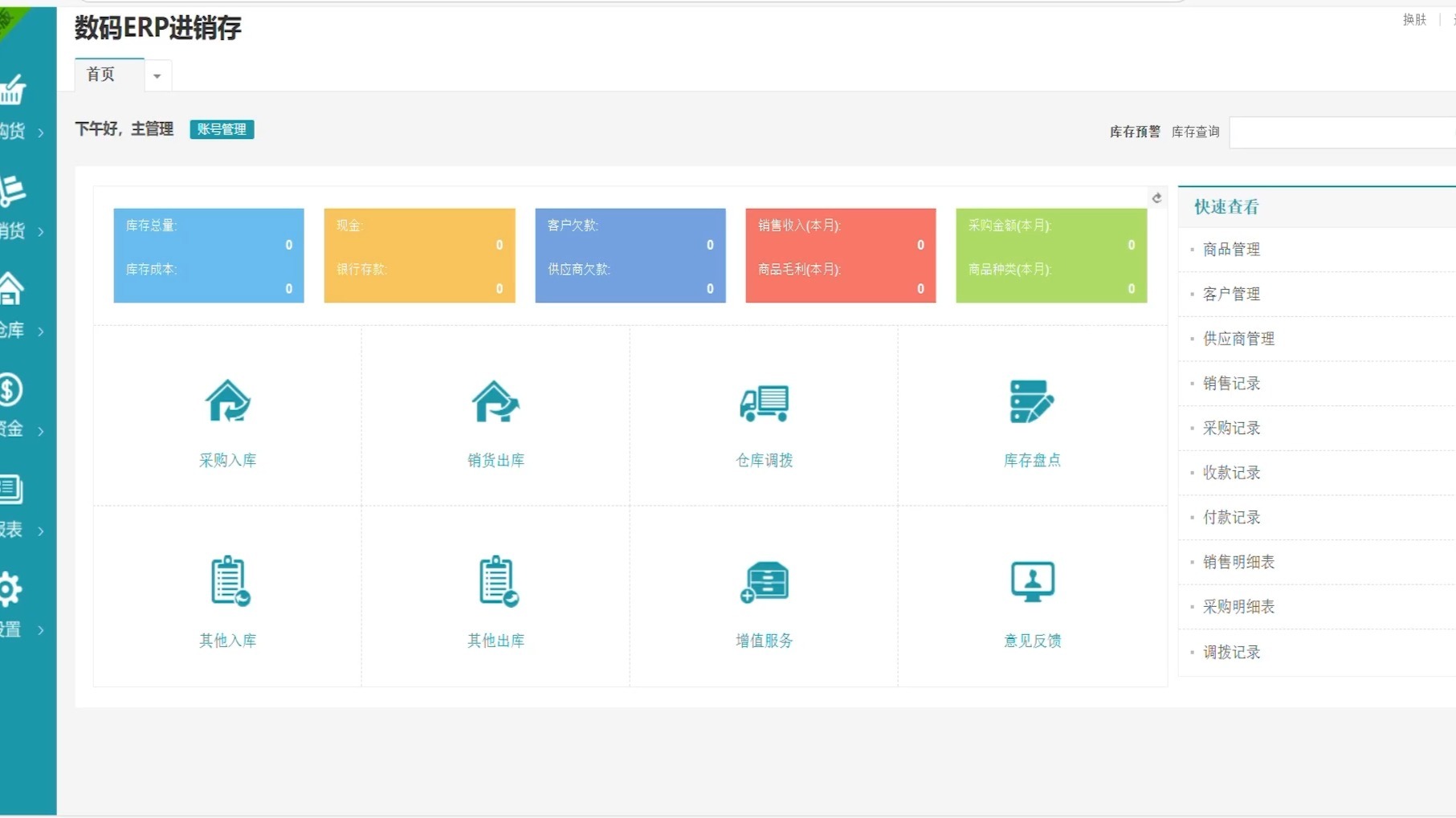Open the 库存盘点 server icon
The image size is (1456, 818).
point(1032,401)
